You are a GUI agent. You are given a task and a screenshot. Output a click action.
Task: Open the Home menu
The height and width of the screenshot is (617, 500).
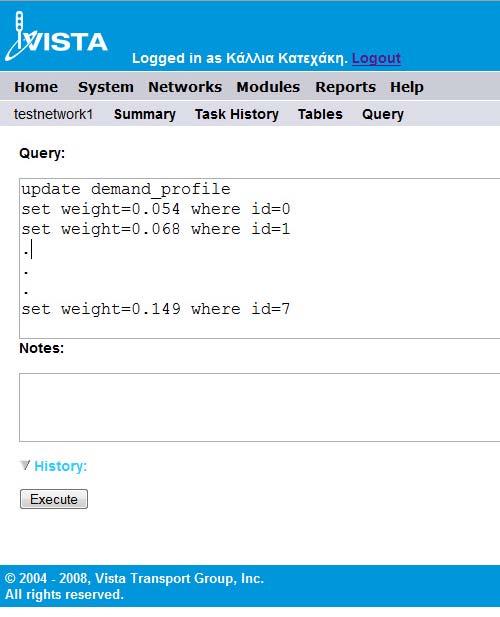(x=36, y=87)
